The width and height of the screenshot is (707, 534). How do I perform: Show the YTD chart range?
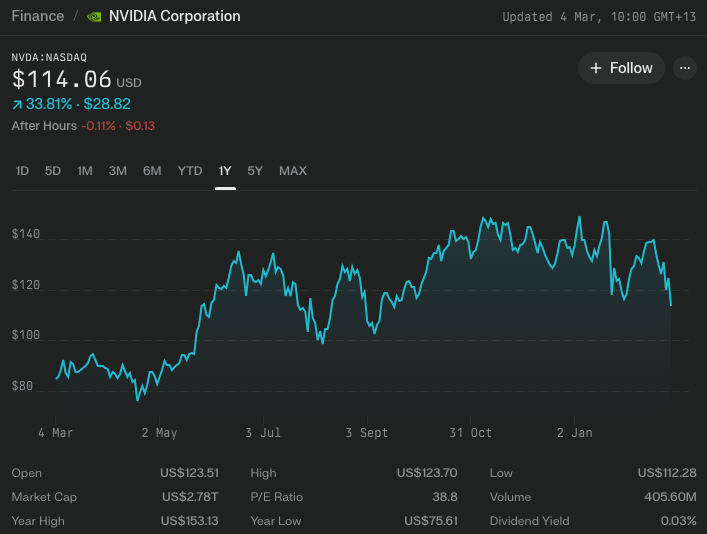[190, 171]
